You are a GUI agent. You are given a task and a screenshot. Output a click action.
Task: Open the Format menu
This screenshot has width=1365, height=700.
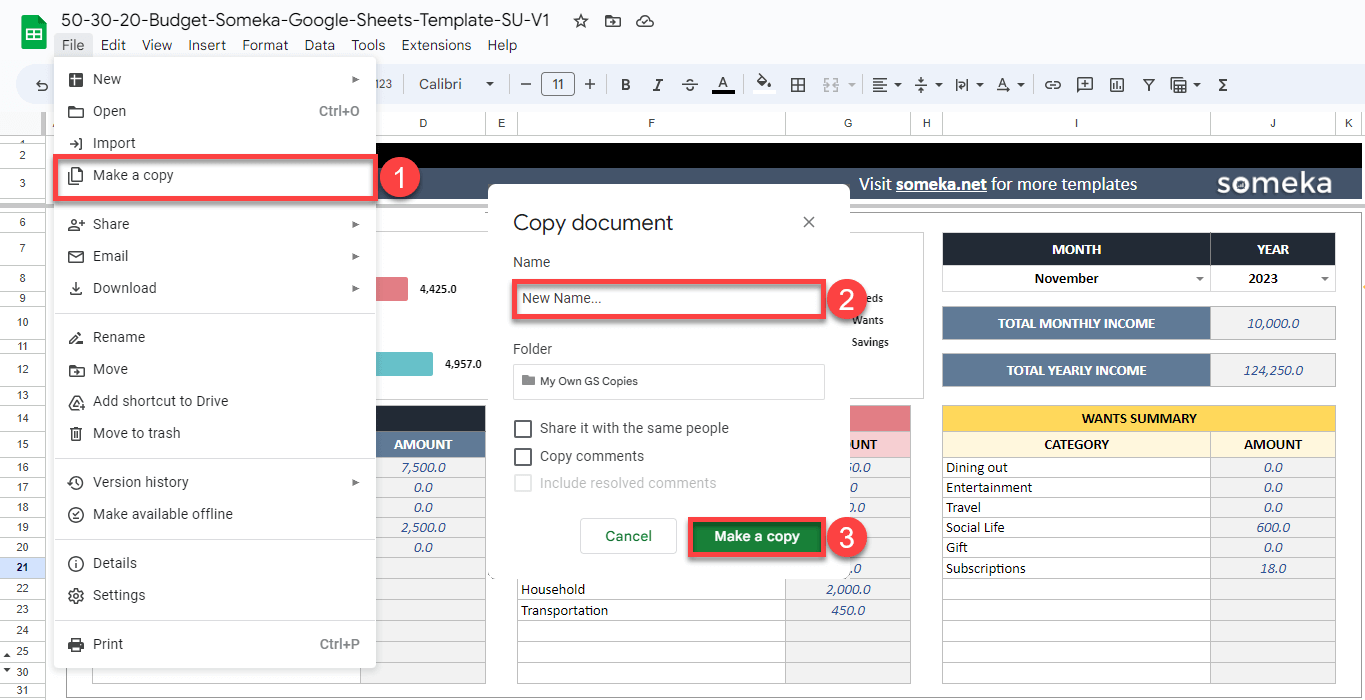point(265,45)
